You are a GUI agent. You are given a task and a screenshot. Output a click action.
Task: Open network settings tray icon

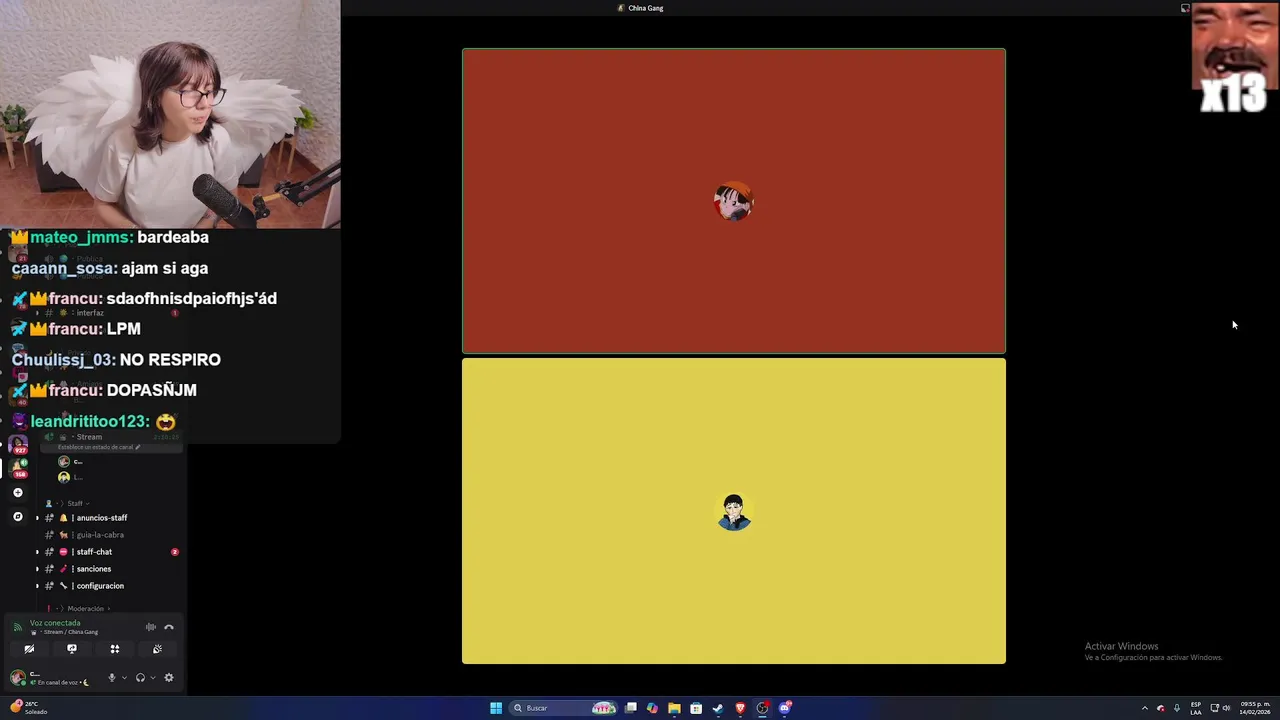point(1214,708)
